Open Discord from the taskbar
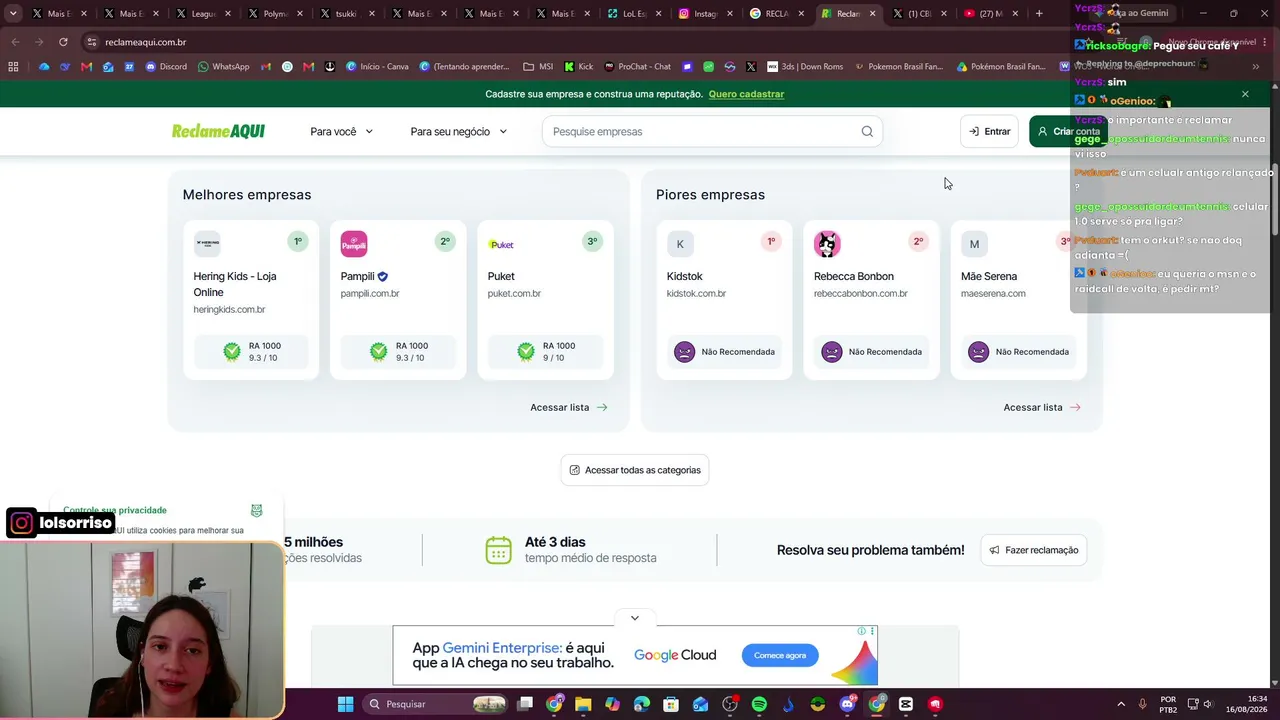1280x720 pixels. (847, 704)
